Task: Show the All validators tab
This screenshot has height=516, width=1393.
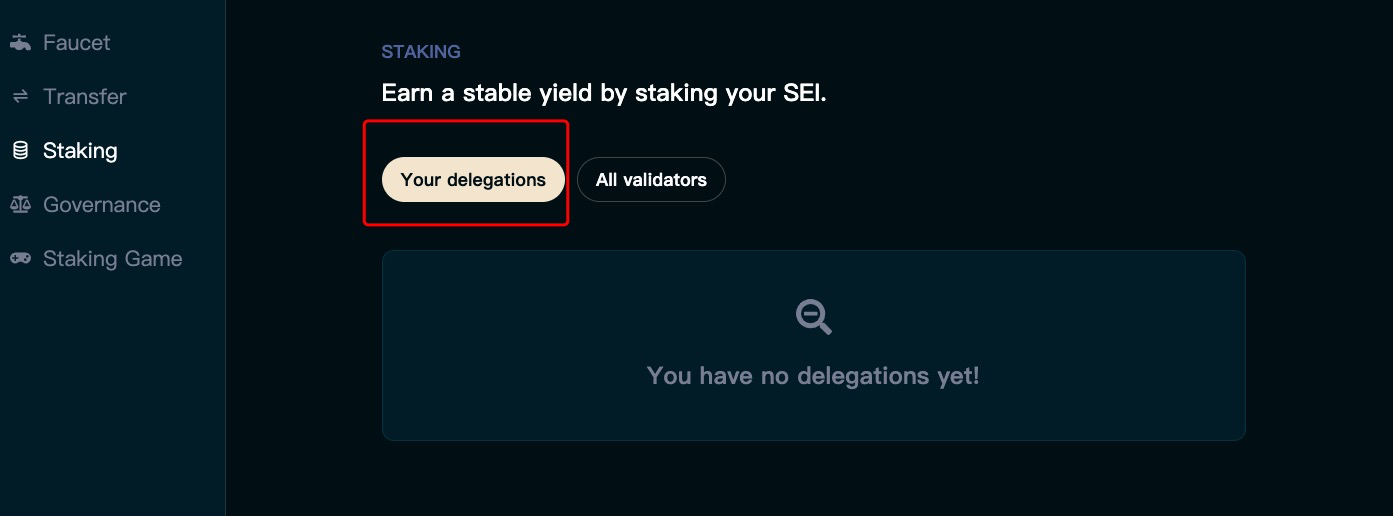Action: pos(651,180)
